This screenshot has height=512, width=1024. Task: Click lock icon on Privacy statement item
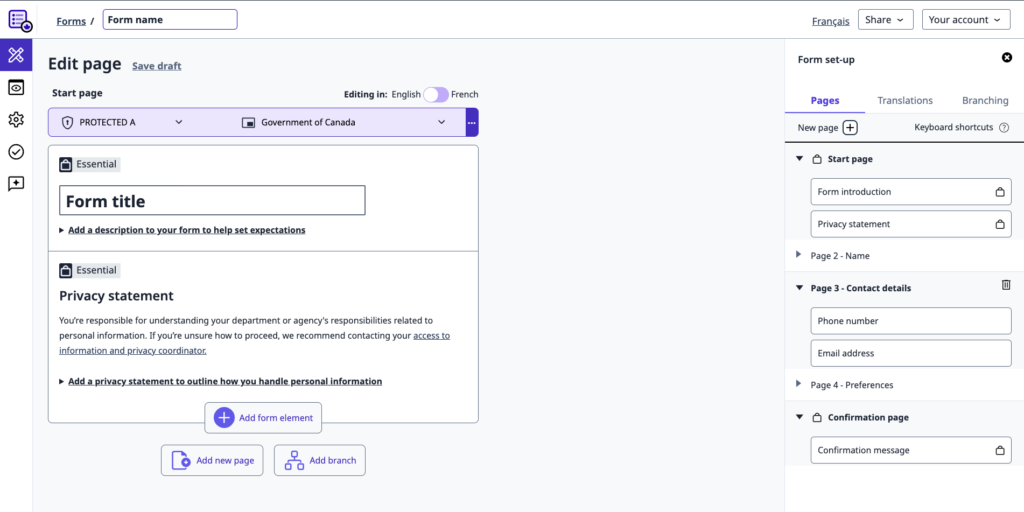click(999, 224)
